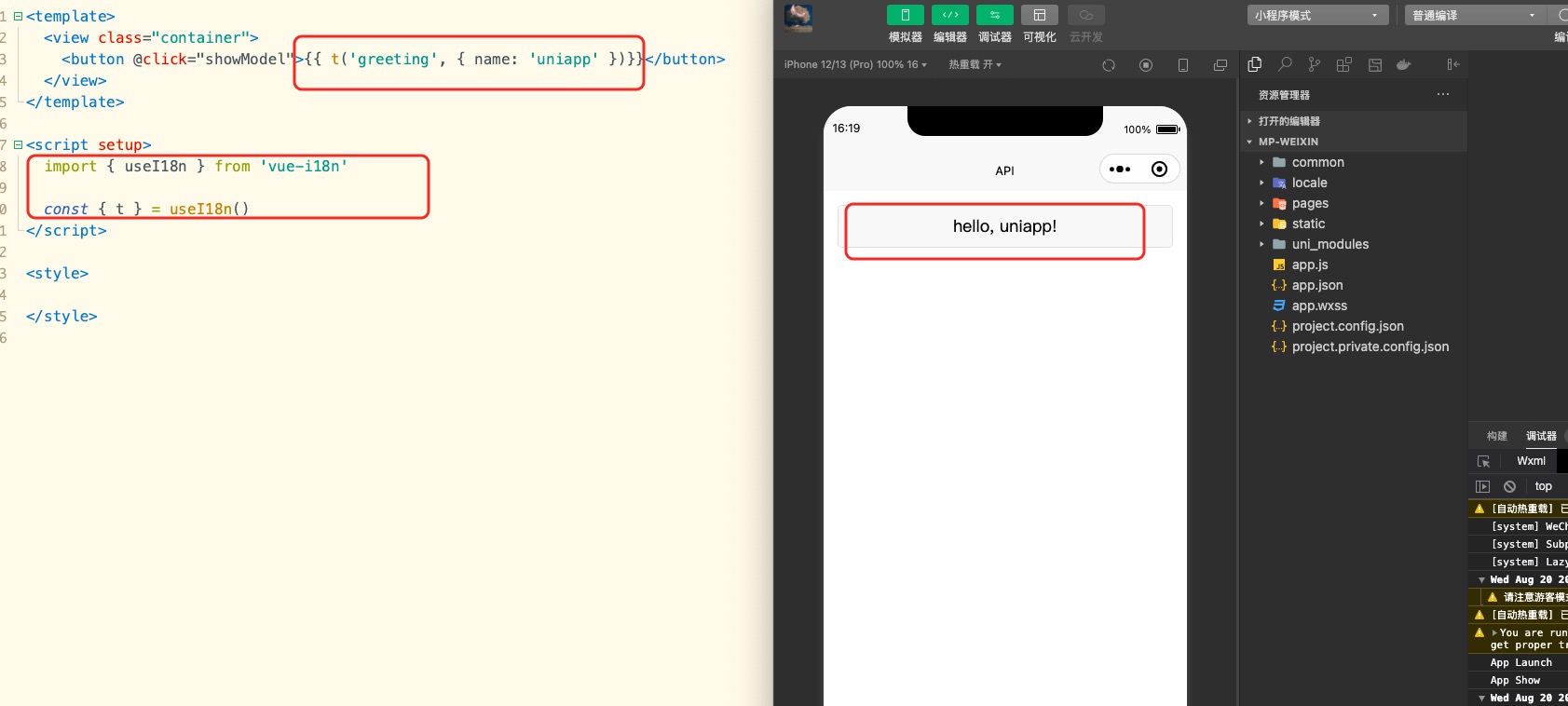Click the 'vue-i18n' import string
Image resolution: width=1568 pixels, height=706 pixels.
(304, 166)
